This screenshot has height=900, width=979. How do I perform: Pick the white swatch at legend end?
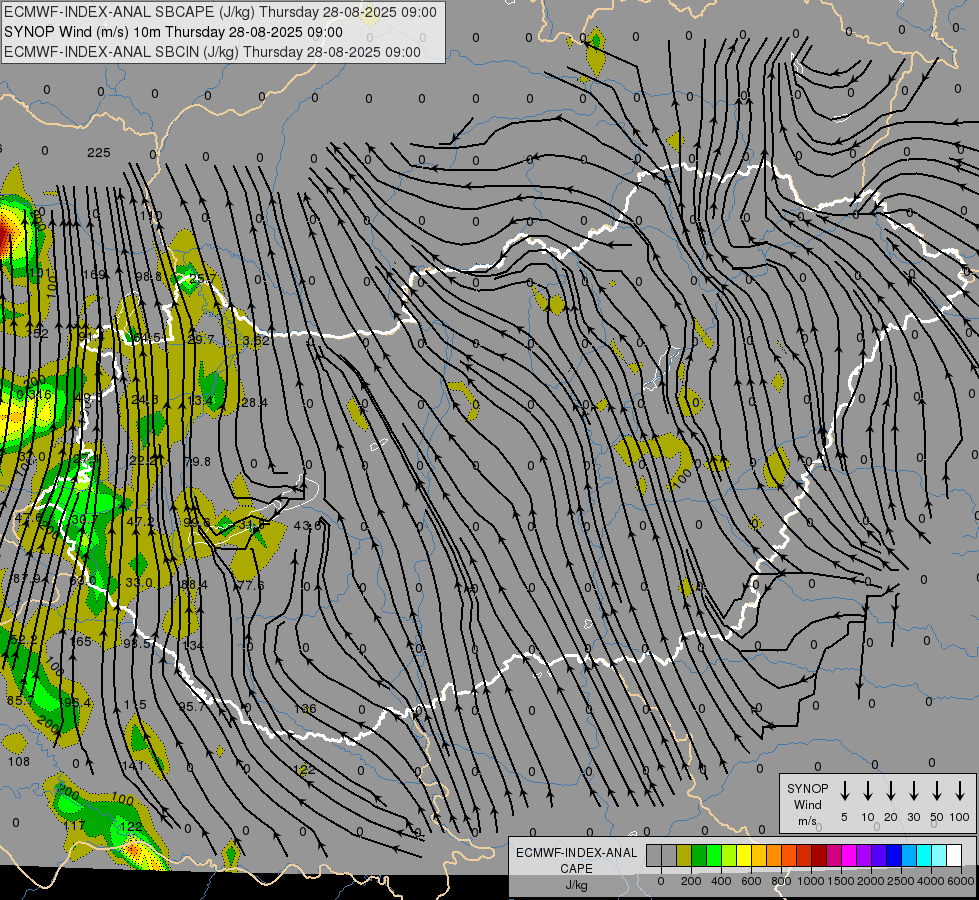click(953, 855)
